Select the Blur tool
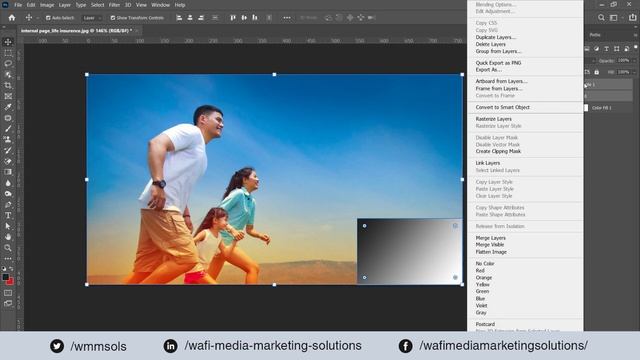Image resolution: width=640 pixels, height=360 pixels. (8, 183)
